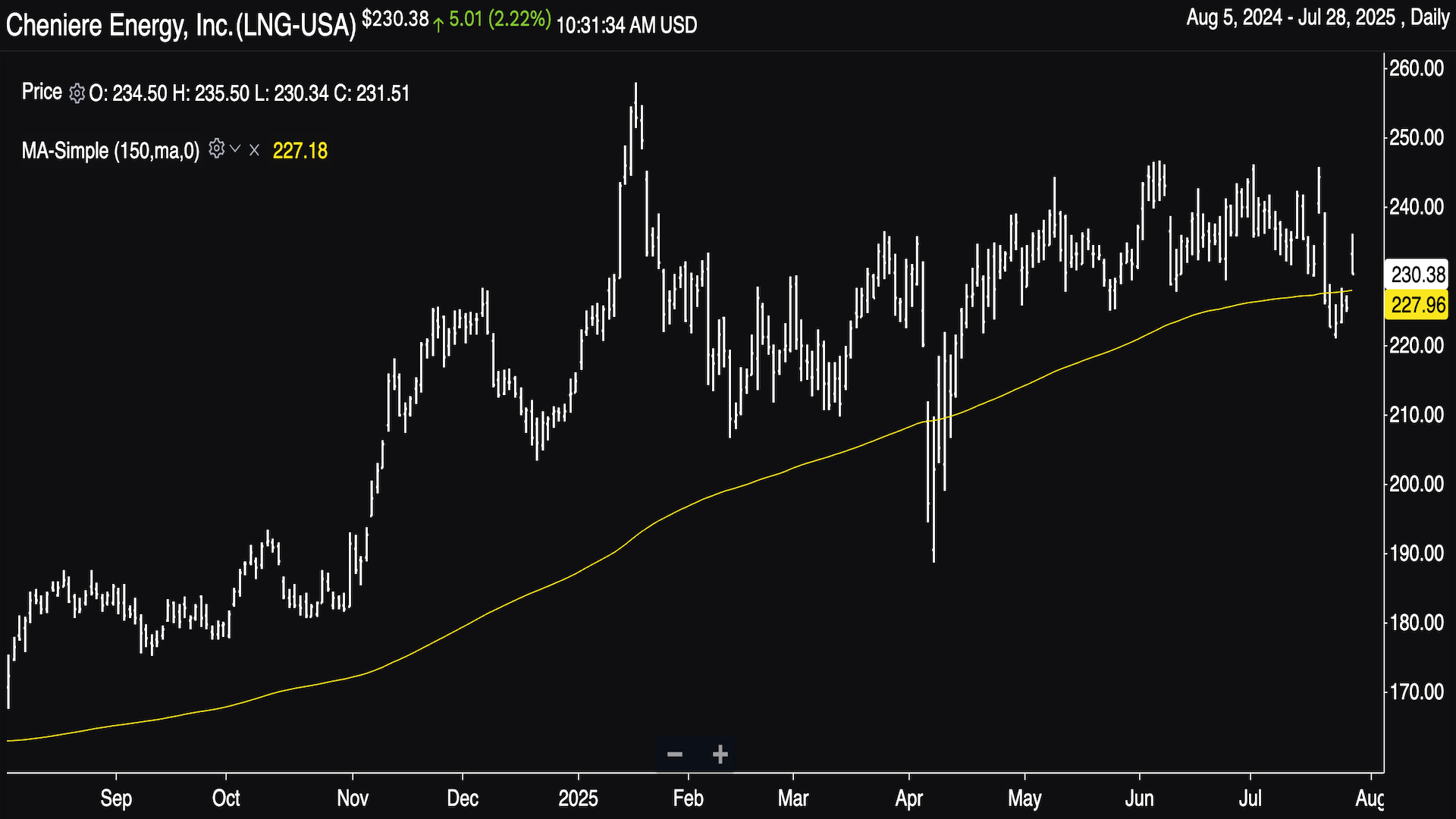Click the 260.00 price axis label

click(1417, 68)
